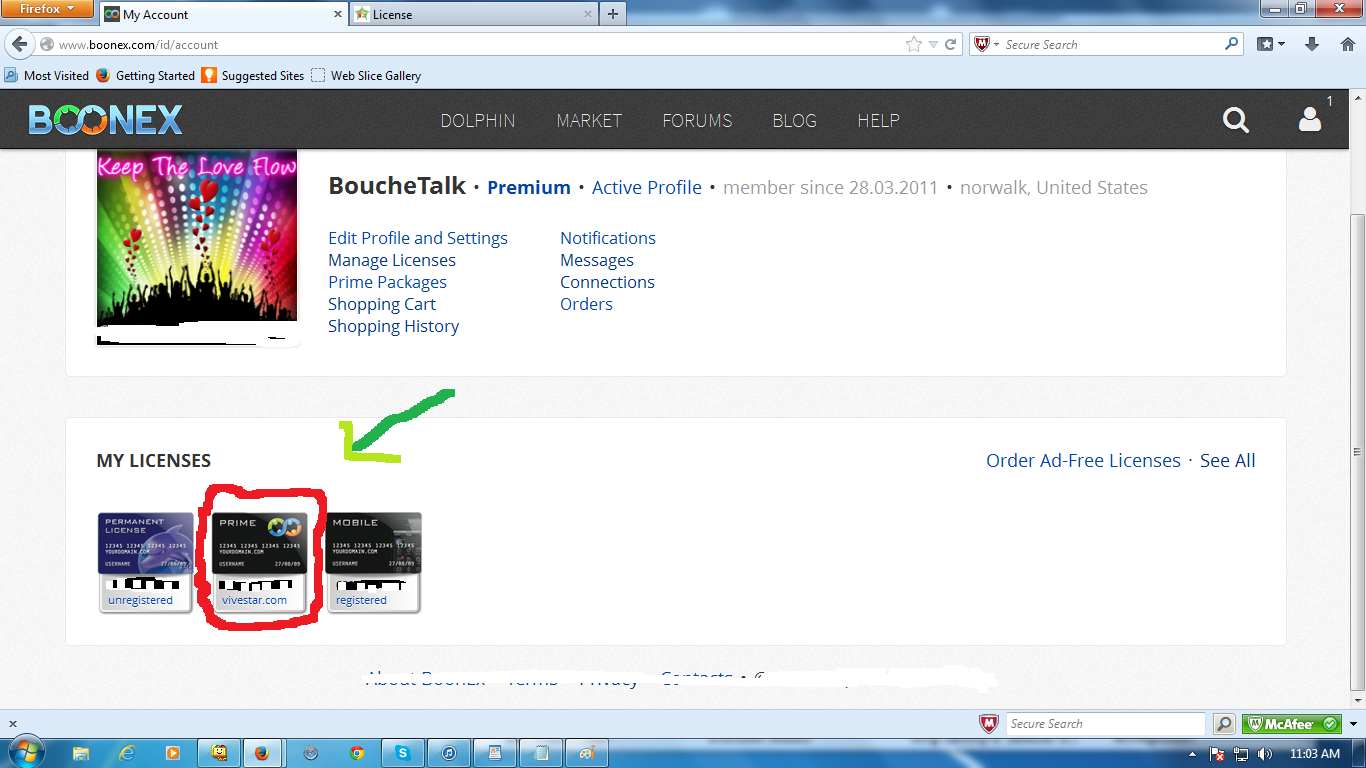Open the URL history dropdown arrow
Screen dimensions: 1366x768
[x=933, y=44]
